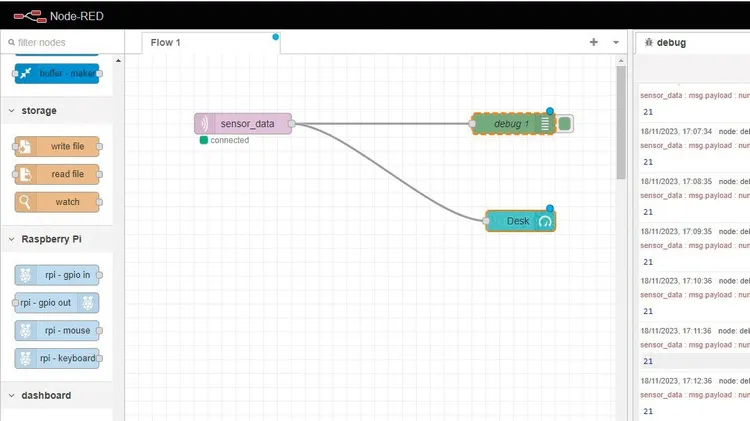Select the Desk gauge node
Viewport: 750px width, 421px height.
pyautogui.click(x=520, y=221)
